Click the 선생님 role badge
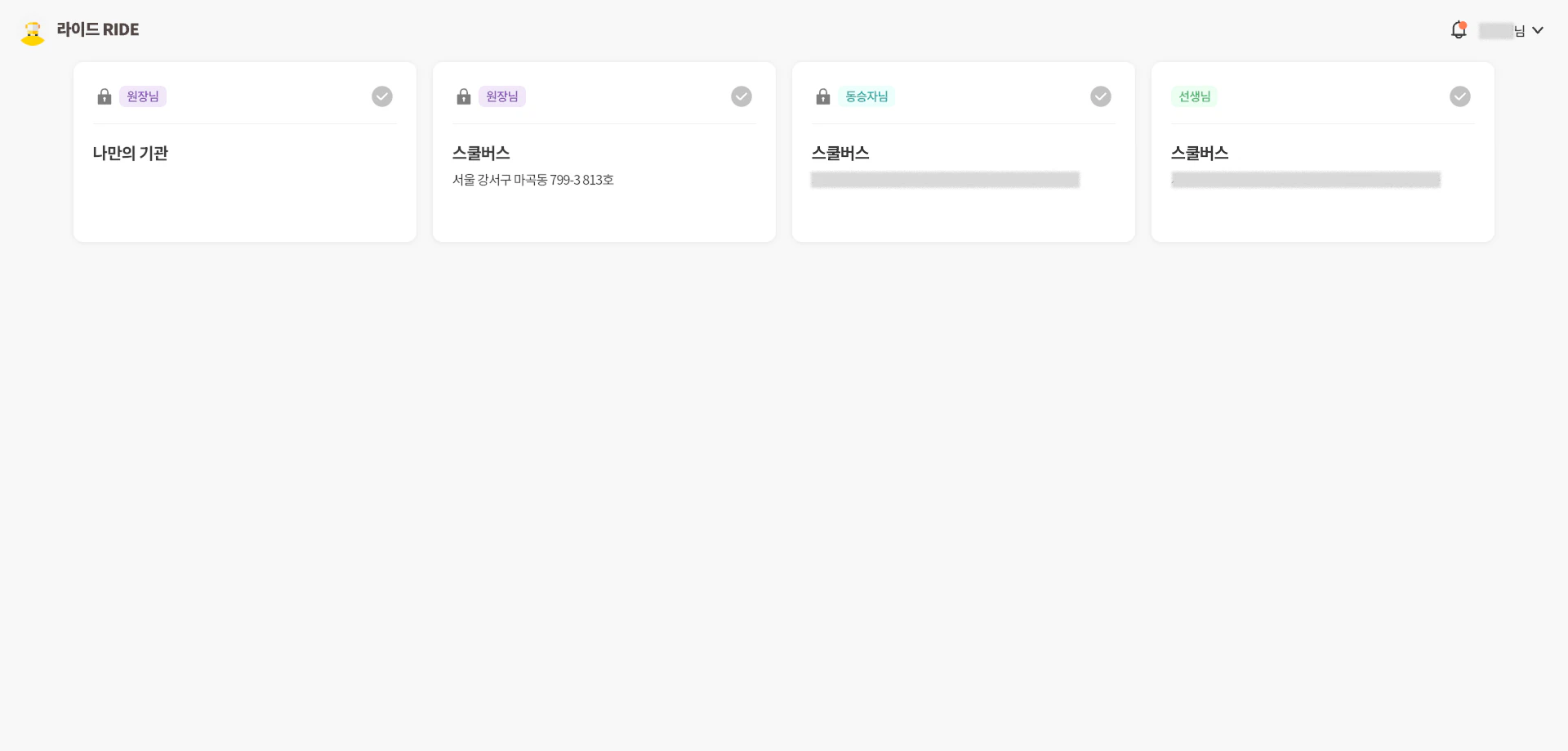This screenshot has width=1568, height=751. 1194,96
